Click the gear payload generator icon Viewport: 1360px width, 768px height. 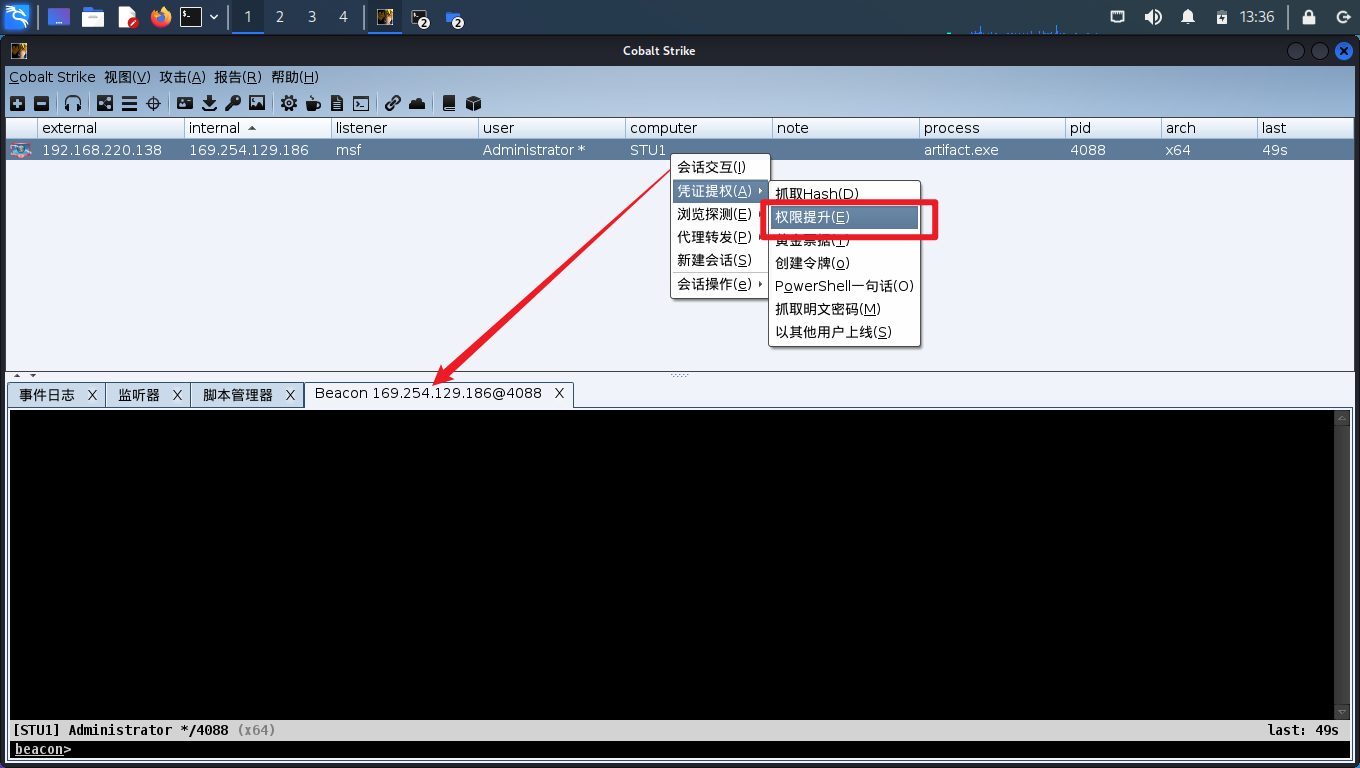pyautogui.click(x=289, y=103)
